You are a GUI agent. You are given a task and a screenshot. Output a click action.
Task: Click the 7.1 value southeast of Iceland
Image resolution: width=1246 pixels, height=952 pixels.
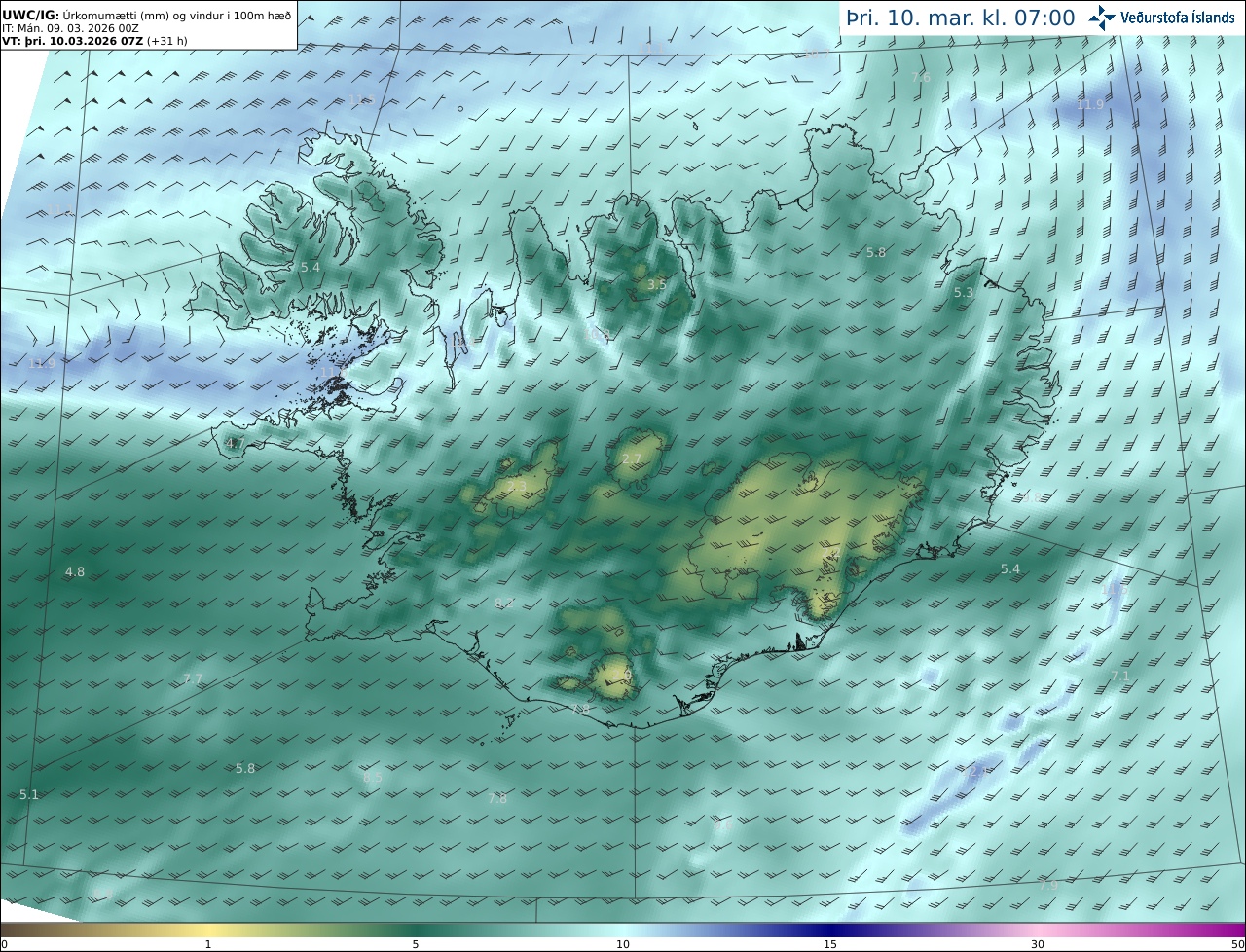(1120, 676)
